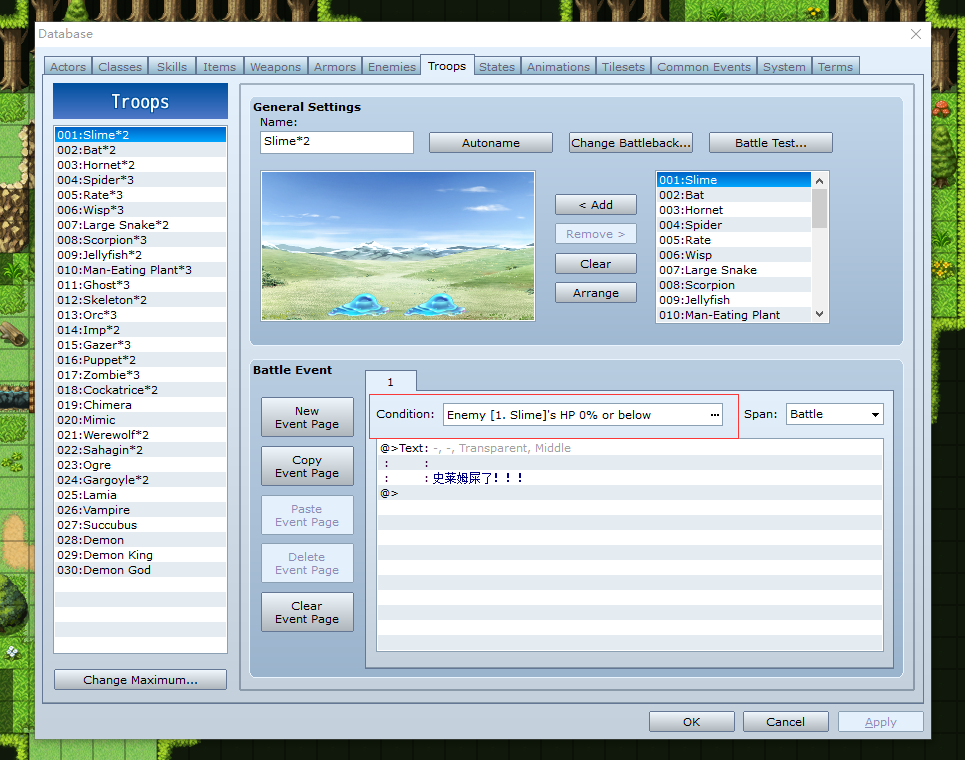This screenshot has width=965, height=760.
Task: Open the Common Events tab
Action: (703, 66)
